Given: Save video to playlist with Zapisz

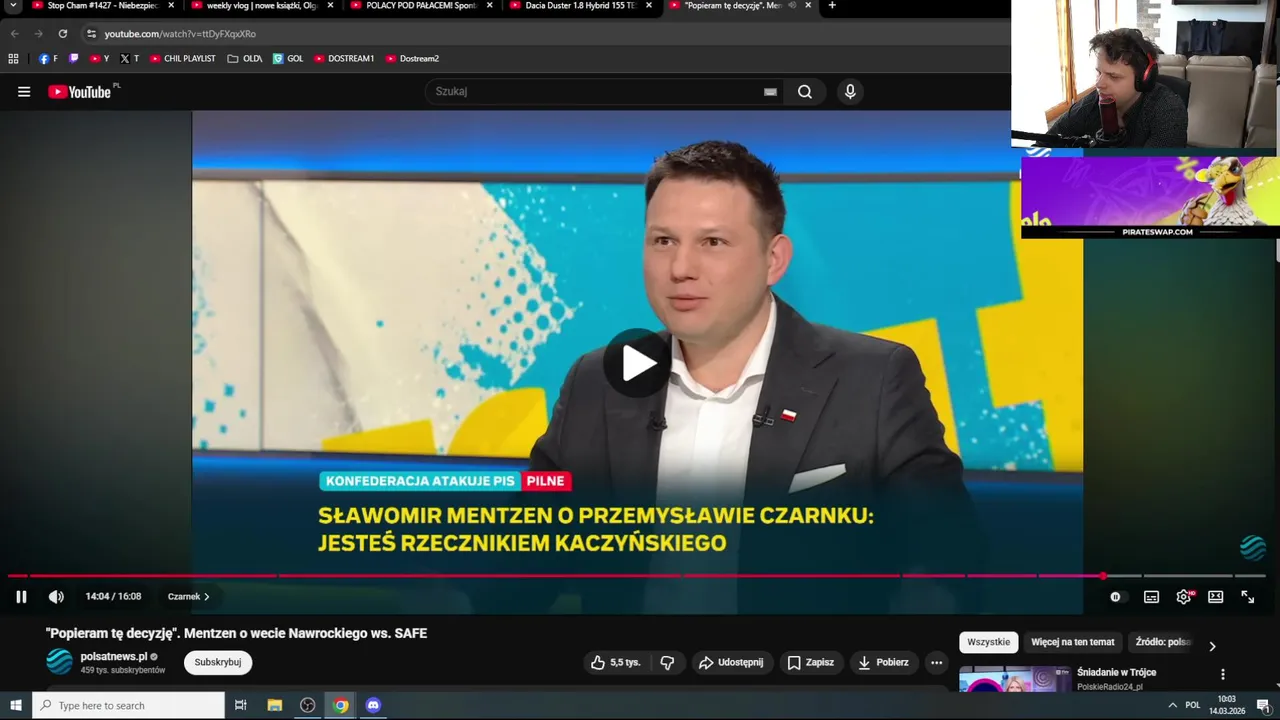Looking at the screenshot, I should click(811, 662).
